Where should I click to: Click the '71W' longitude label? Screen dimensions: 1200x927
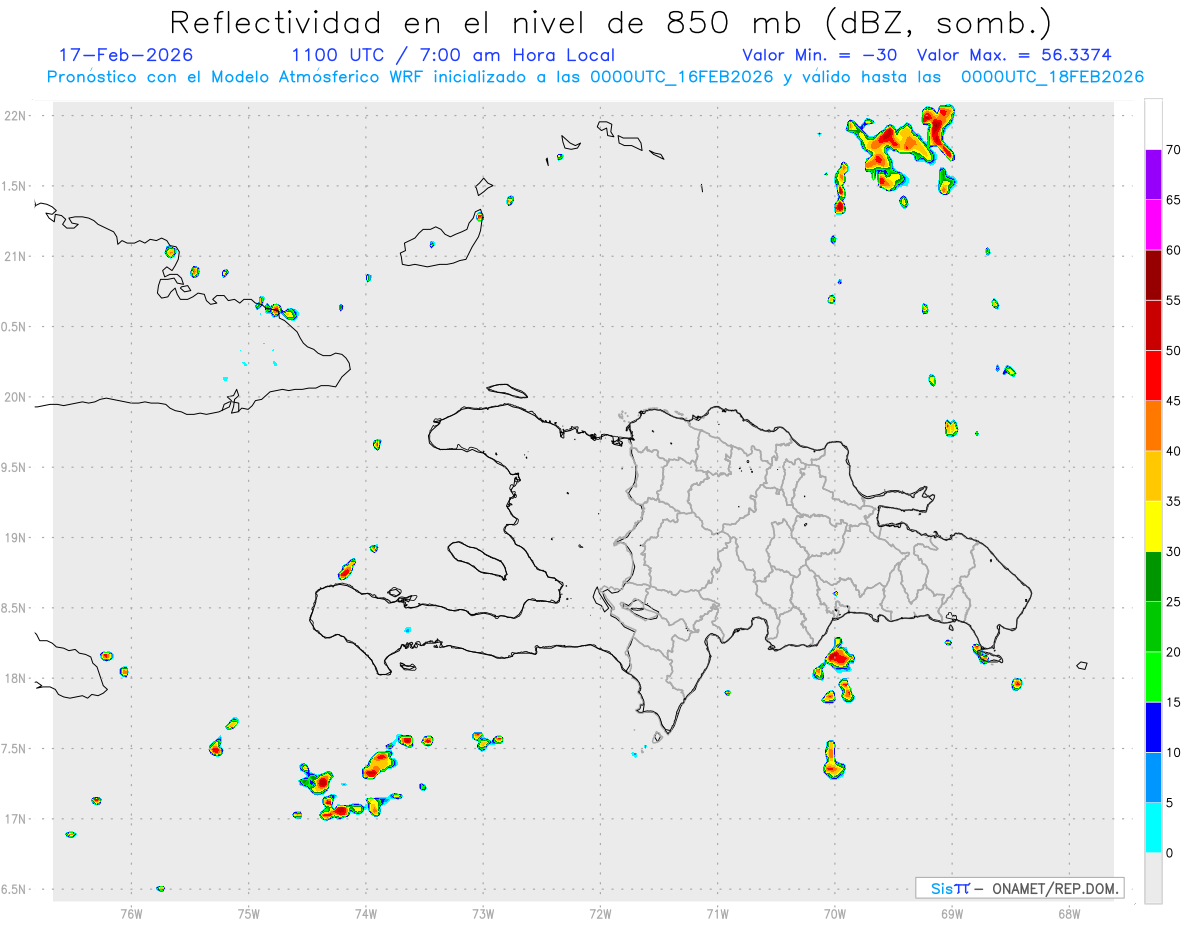click(x=717, y=913)
